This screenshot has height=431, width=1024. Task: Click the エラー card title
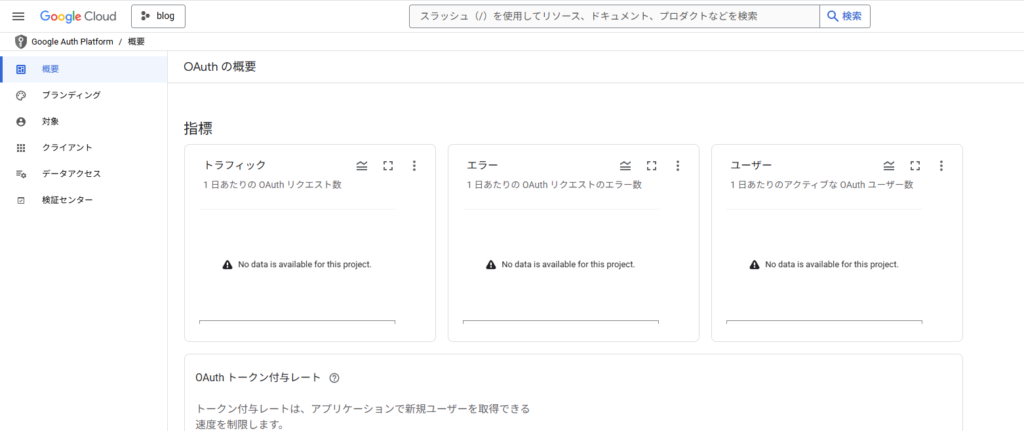(483, 165)
